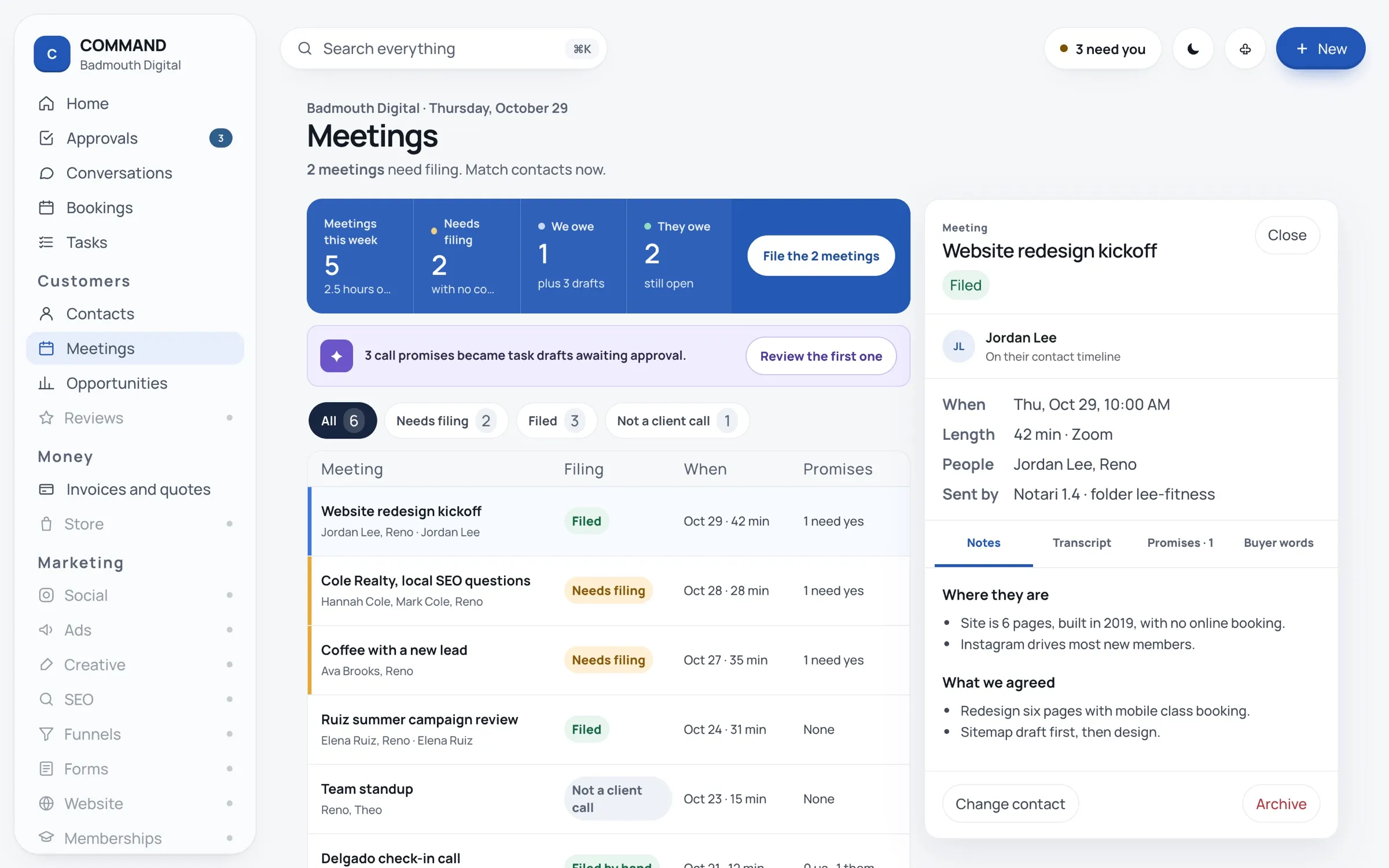Click the sparkle icon in promises banner
Viewport: 1389px width, 868px height.
coord(336,356)
